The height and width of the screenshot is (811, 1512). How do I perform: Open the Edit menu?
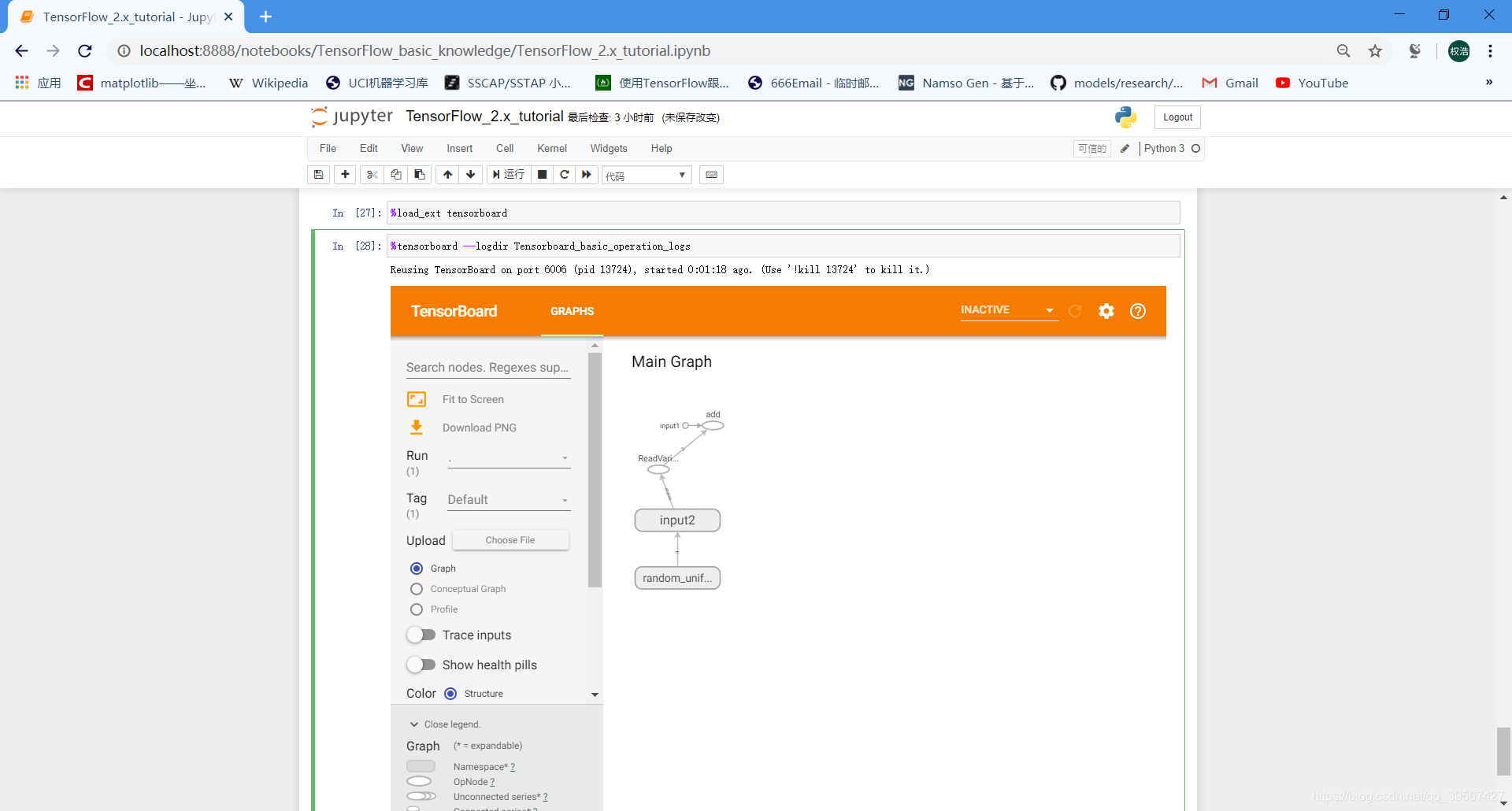coord(369,148)
